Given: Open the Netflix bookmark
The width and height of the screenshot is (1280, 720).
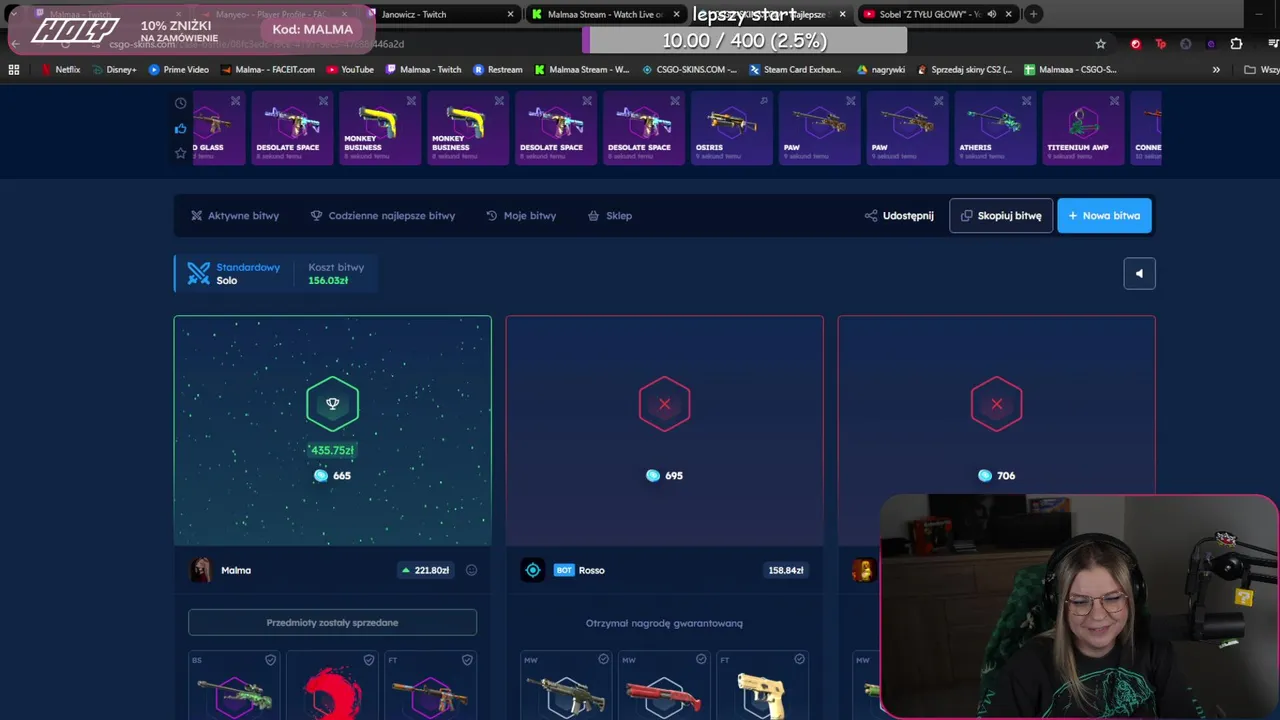Looking at the screenshot, I should (x=60, y=70).
